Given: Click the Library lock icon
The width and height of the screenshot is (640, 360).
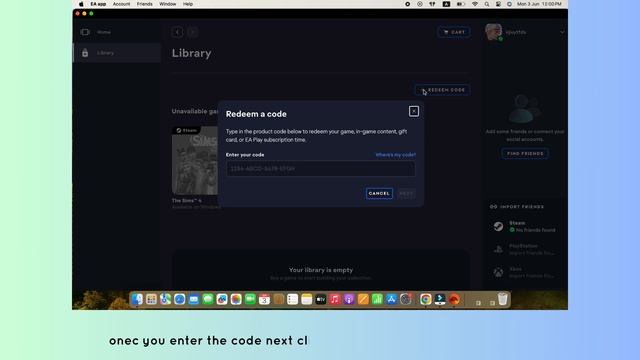Looking at the screenshot, I should pyautogui.click(x=85, y=53).
